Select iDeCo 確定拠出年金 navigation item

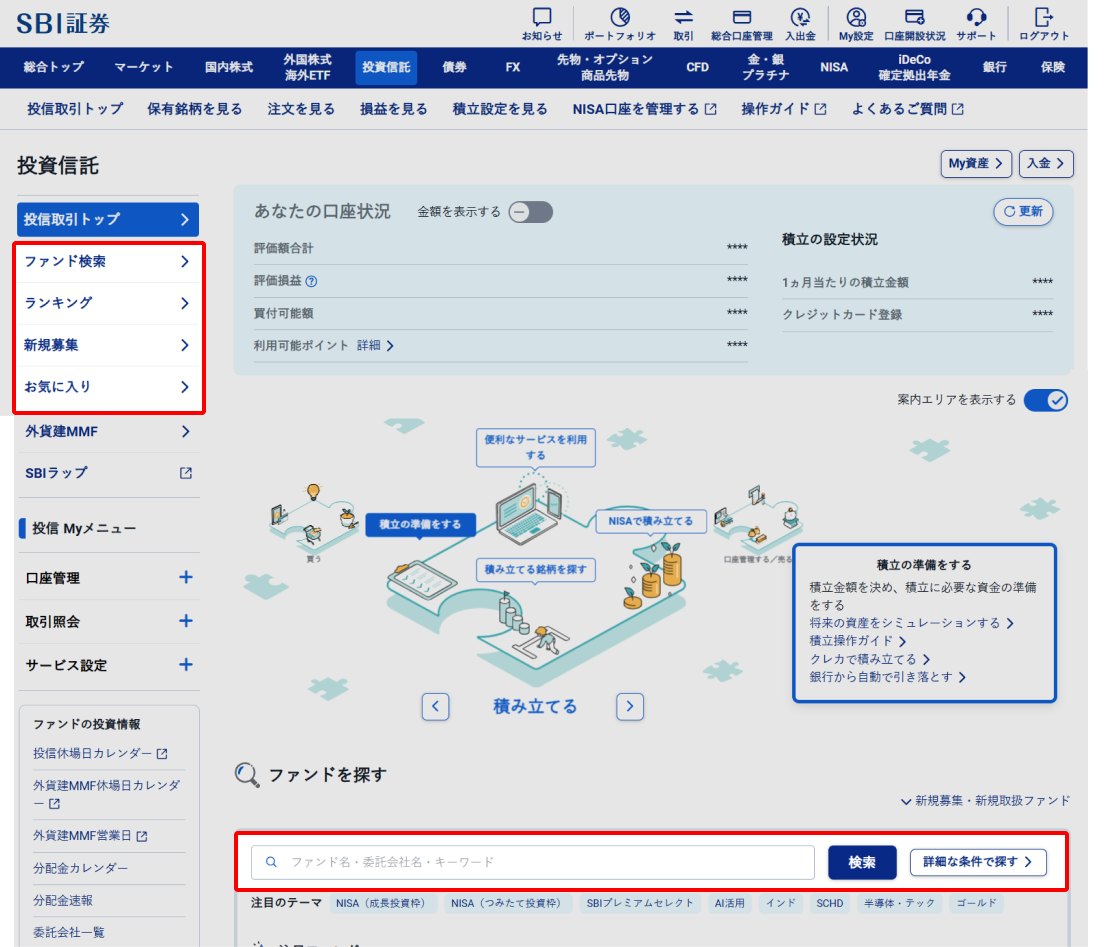click(914, 67)
